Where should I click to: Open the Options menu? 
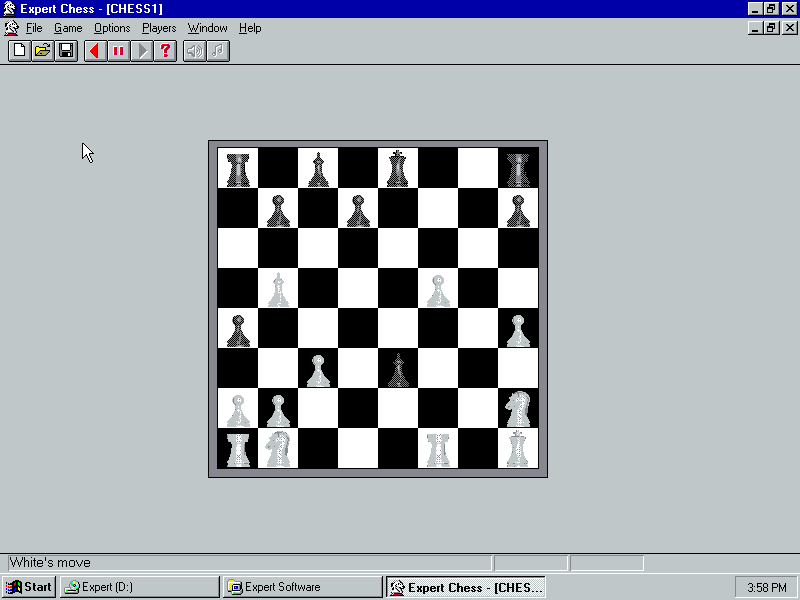pyautogui.click(x=112, y=28)
